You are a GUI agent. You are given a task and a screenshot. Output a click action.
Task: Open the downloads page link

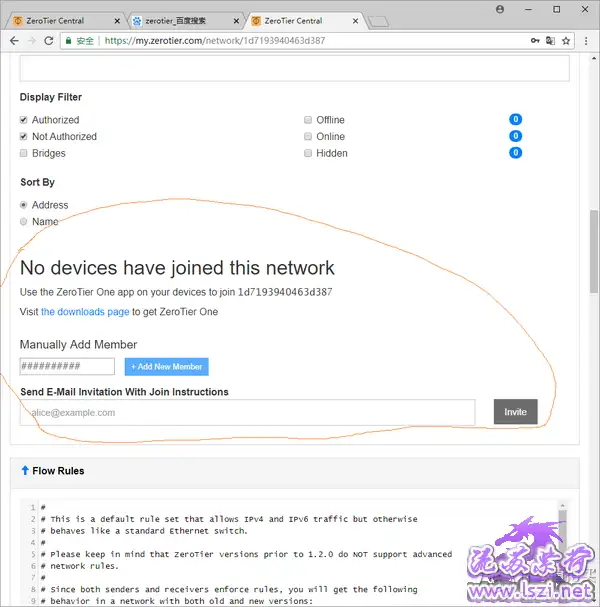[85, 312]
